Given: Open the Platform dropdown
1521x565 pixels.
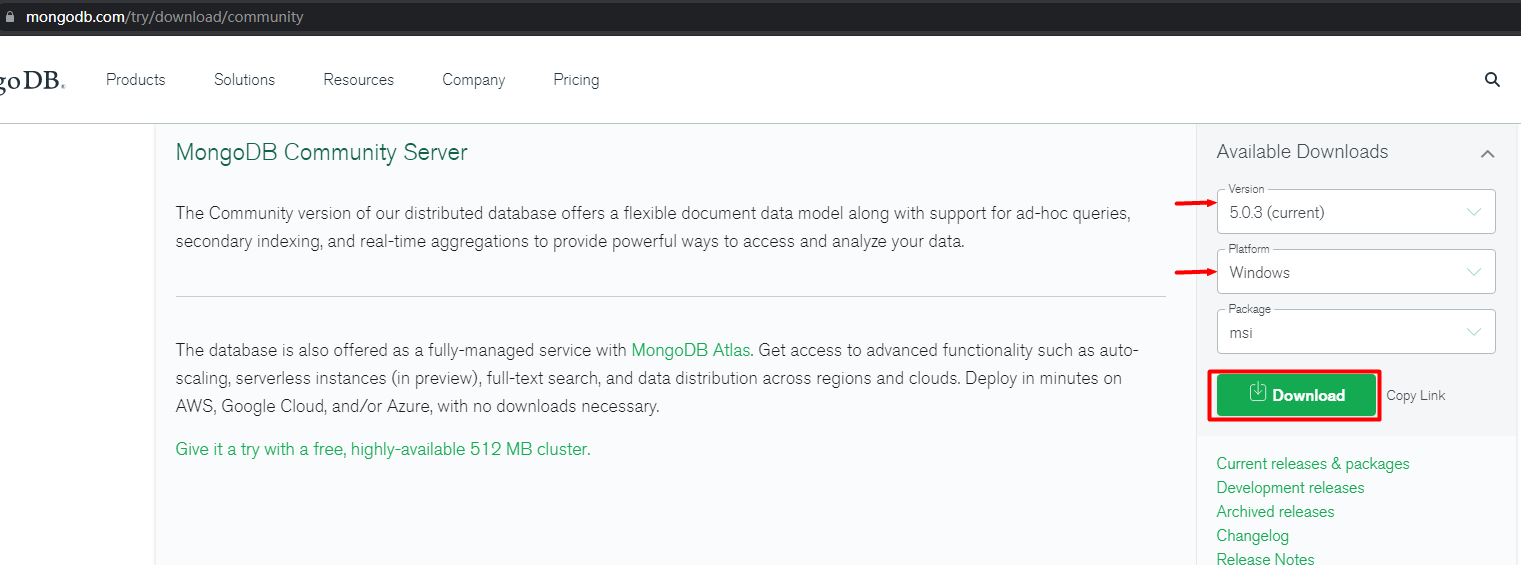Looking at the screenshot, I should [1355, 272].
